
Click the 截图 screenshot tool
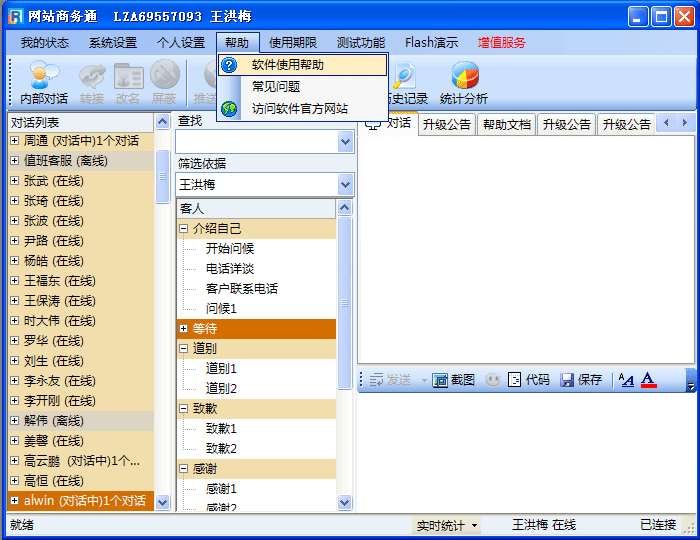tap(453, 380)
